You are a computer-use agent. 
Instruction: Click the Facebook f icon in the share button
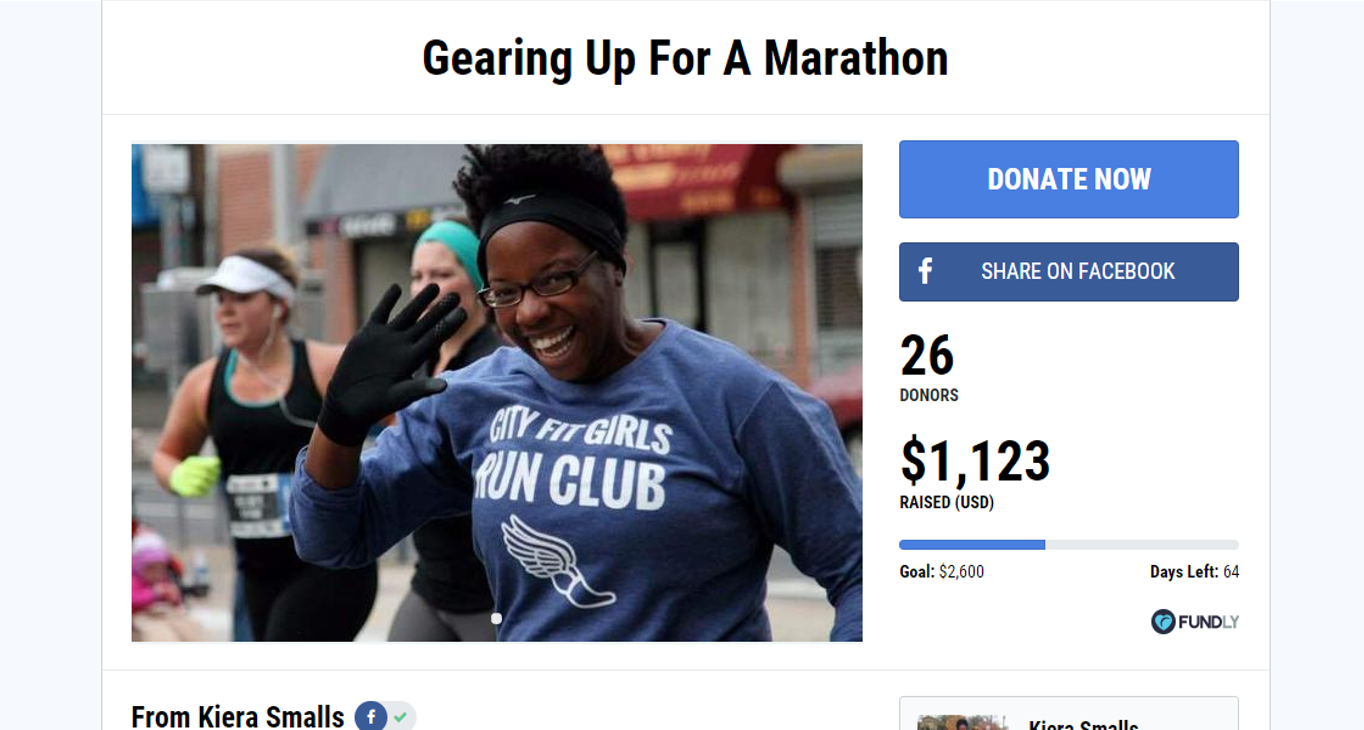(x=925, y=271)
